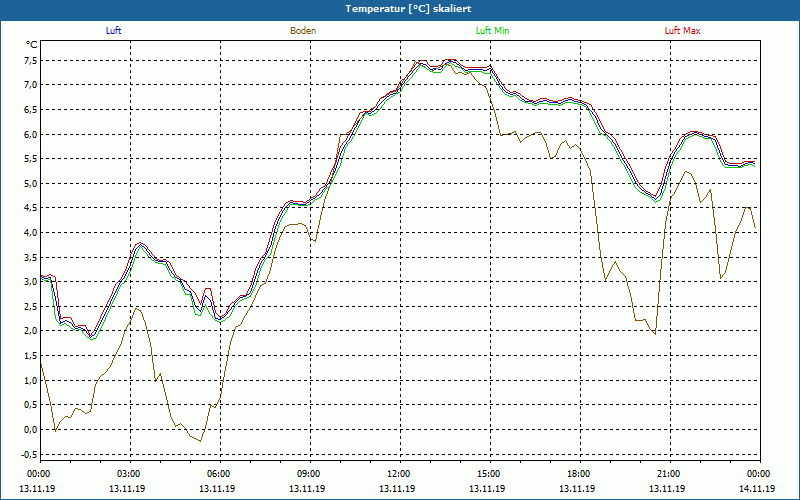Click the '2,5' y-axis value

pos(31,306)
